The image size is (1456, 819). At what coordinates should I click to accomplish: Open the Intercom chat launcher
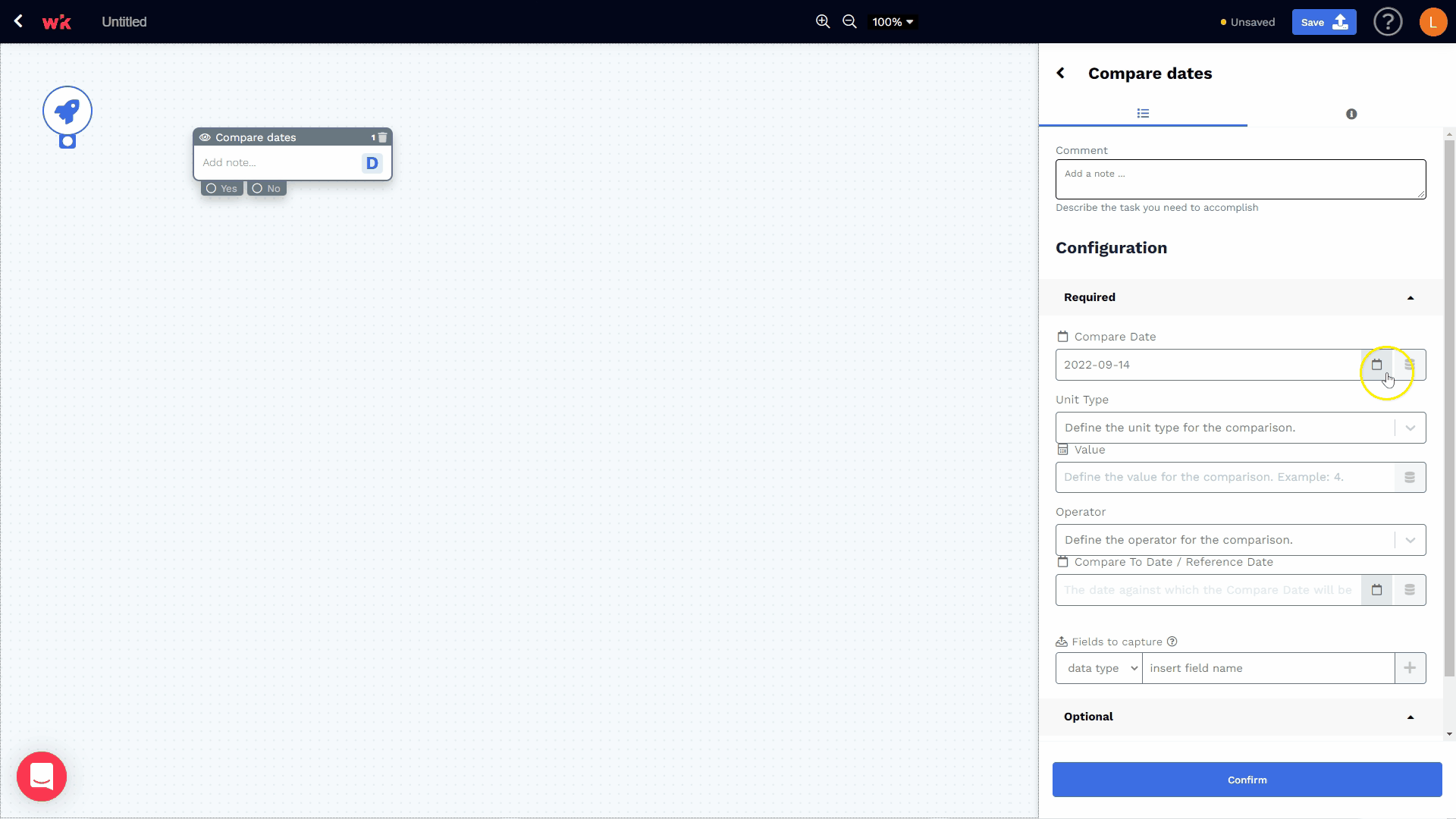tap(42, 777)
